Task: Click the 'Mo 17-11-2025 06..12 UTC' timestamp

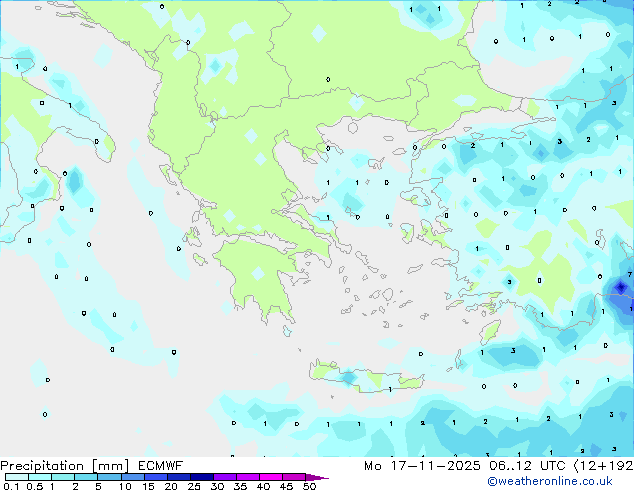Action: [465, 466]
